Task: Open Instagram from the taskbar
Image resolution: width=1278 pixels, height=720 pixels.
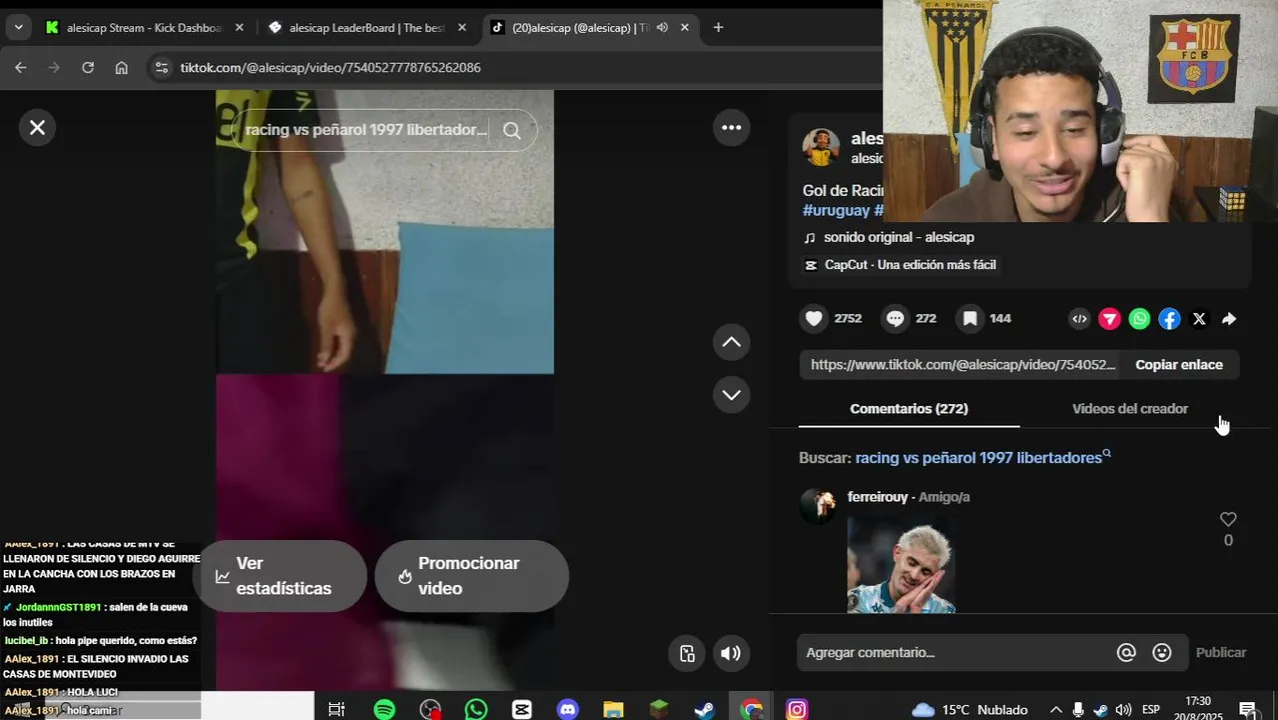Action: pyautogui.click(x=797, y=710)
